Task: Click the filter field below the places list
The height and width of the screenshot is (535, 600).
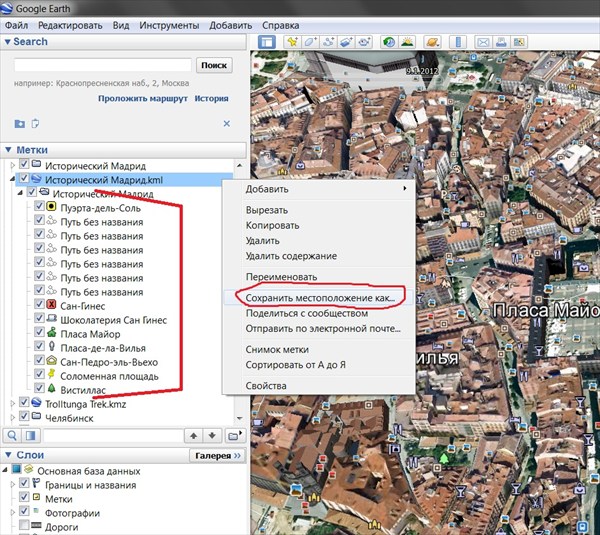Action: [112, 436]
